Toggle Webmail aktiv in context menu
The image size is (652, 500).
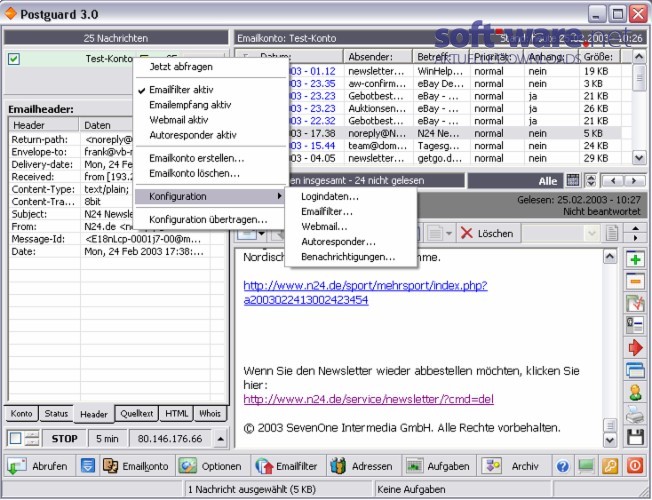pyautogui.click(x=211, y=120)
